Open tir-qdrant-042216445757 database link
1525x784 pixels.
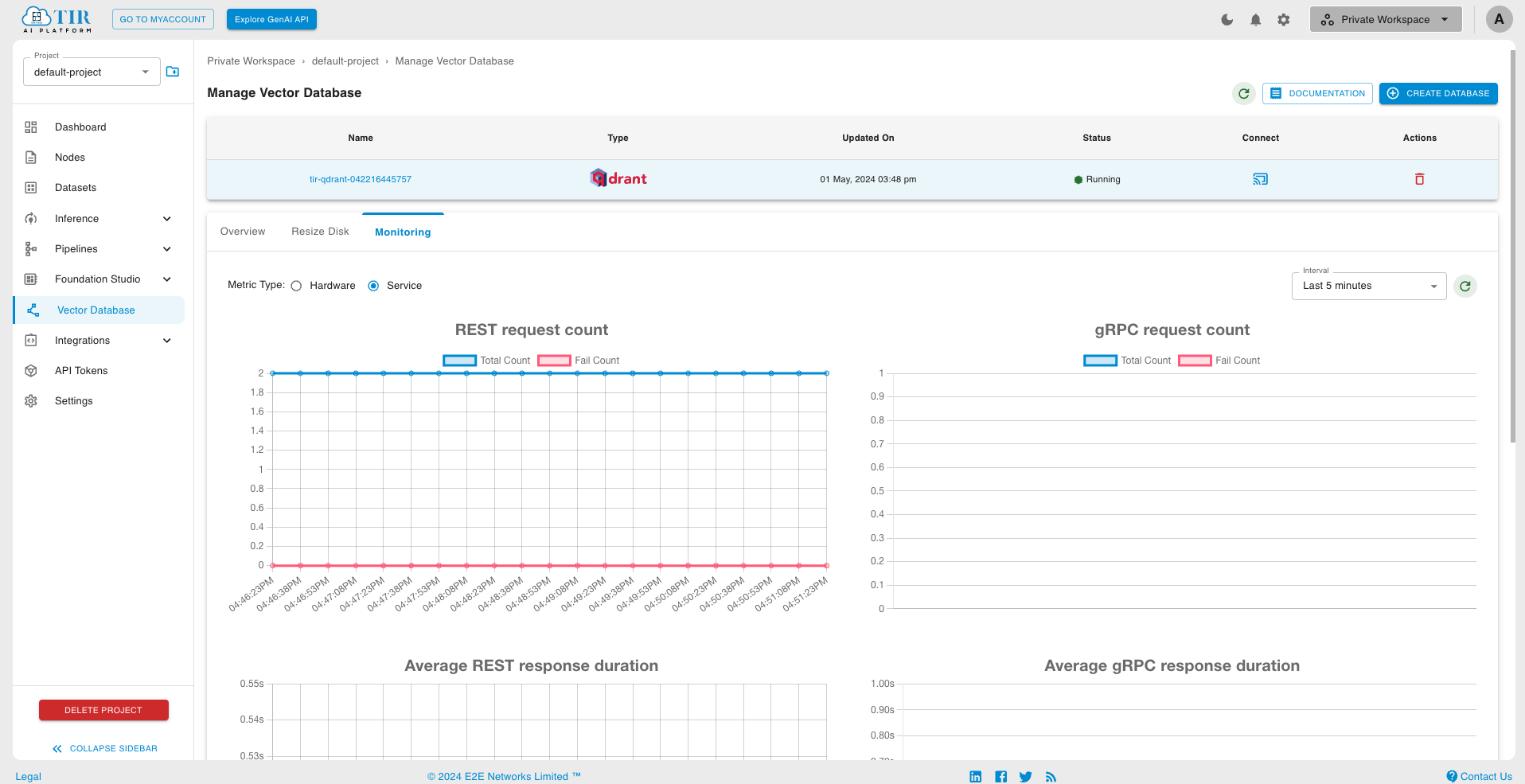(361, 180)
